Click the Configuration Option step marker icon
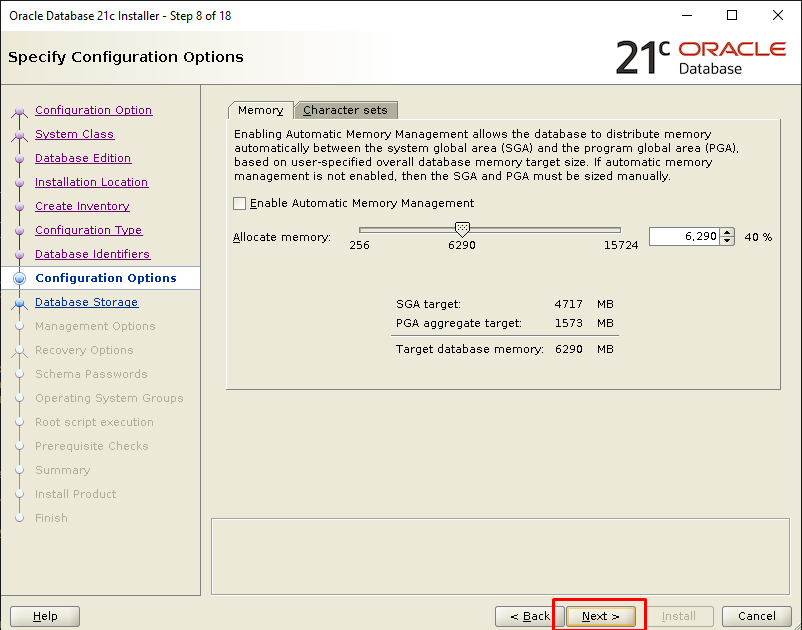Screen dimensions: 802x630 (19, 111)
